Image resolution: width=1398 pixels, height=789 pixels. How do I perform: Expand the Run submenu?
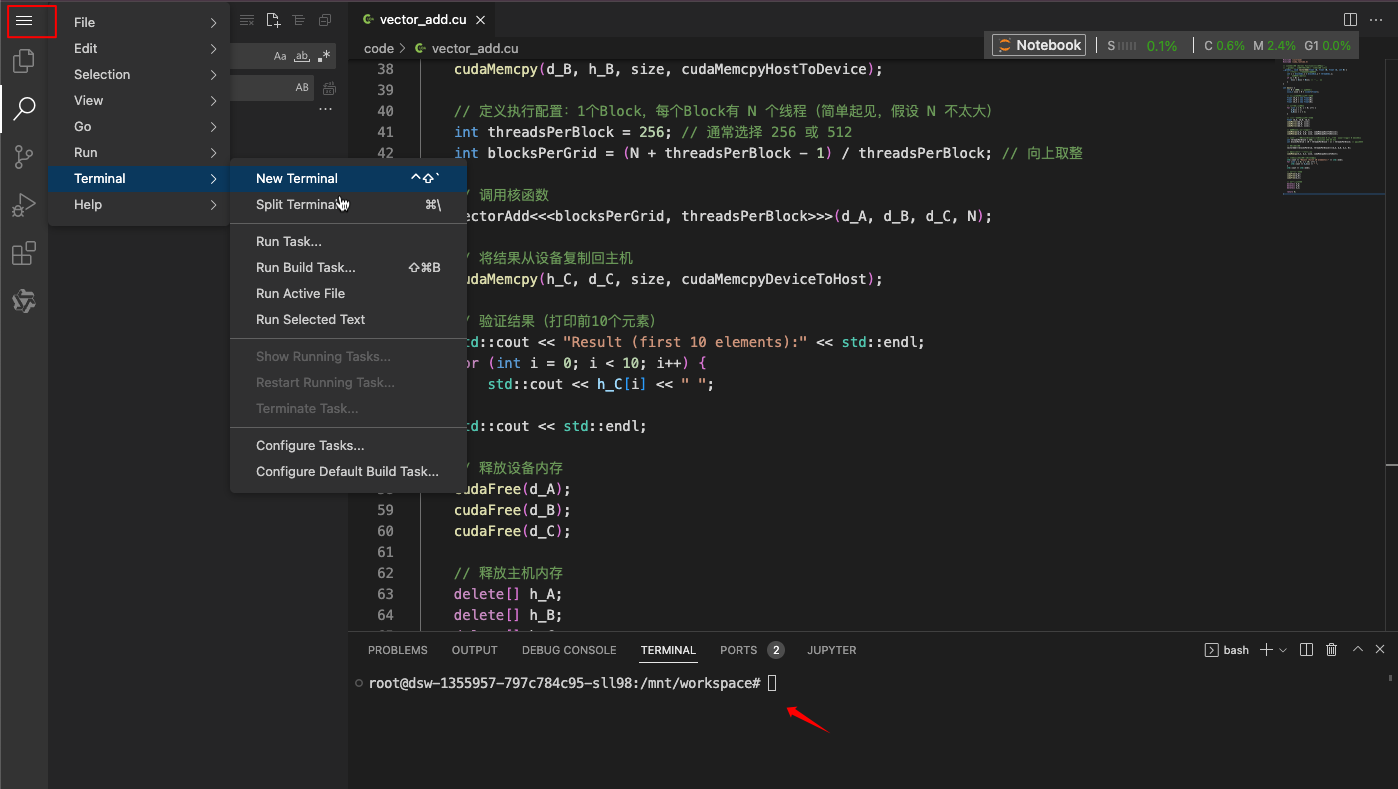coord(139,152)
